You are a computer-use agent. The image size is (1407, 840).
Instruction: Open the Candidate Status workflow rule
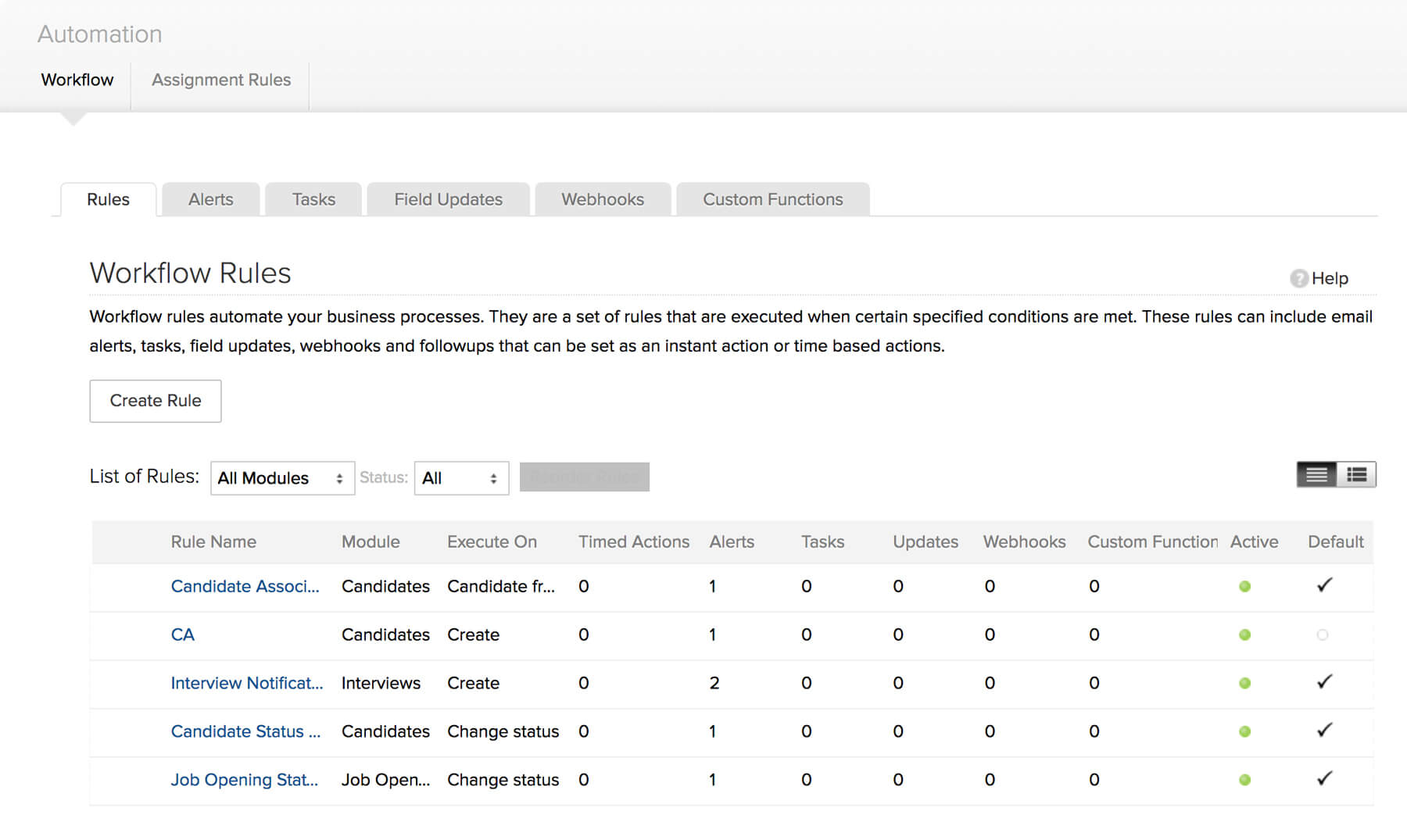[x=245, y=731]
